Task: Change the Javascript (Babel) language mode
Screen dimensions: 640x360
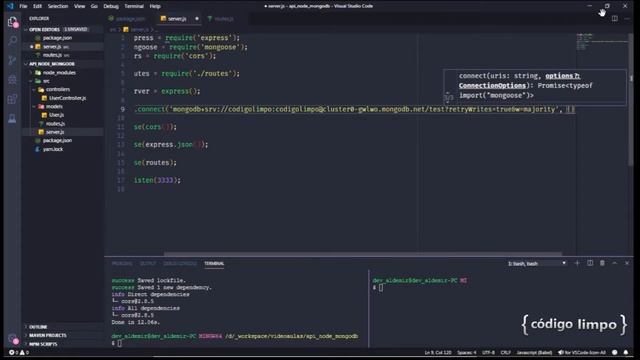Action: 534,352
